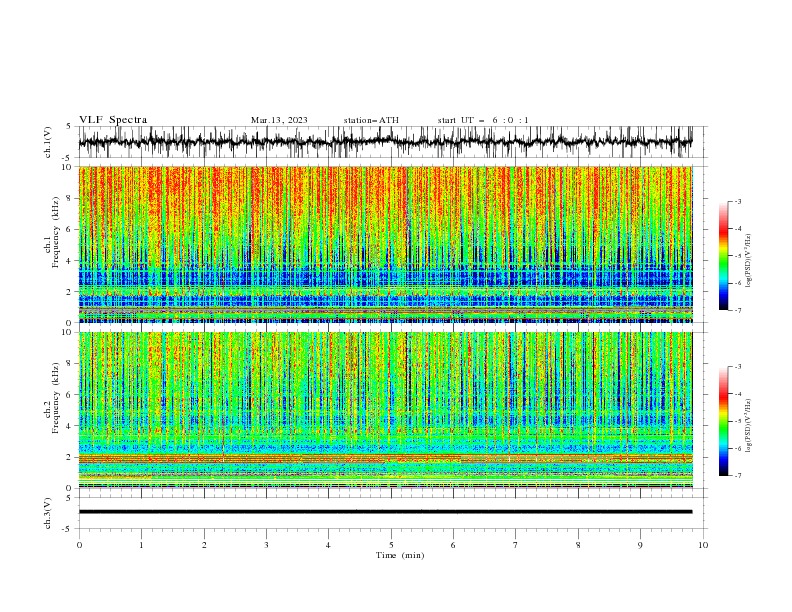Screen dimensions: 792x612
Task: Click the ch.2 'Frequency (kHz)' axis label
Action: point(55,398)
